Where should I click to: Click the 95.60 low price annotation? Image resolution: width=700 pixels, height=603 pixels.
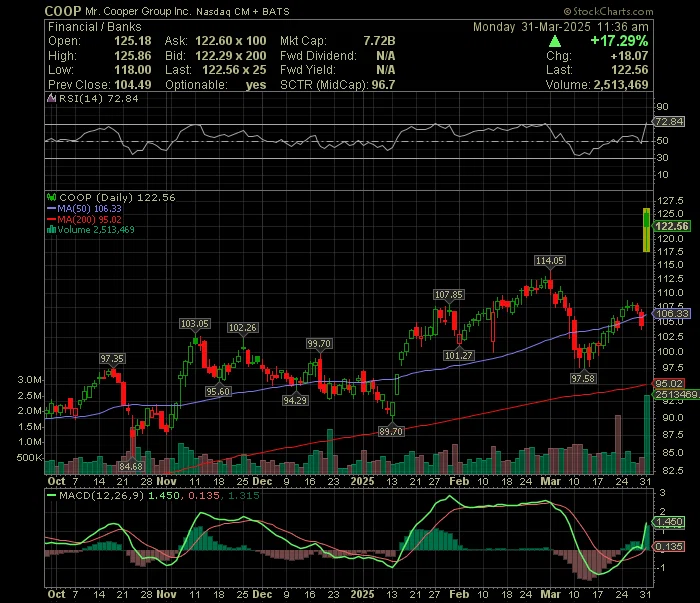(218, 391)
